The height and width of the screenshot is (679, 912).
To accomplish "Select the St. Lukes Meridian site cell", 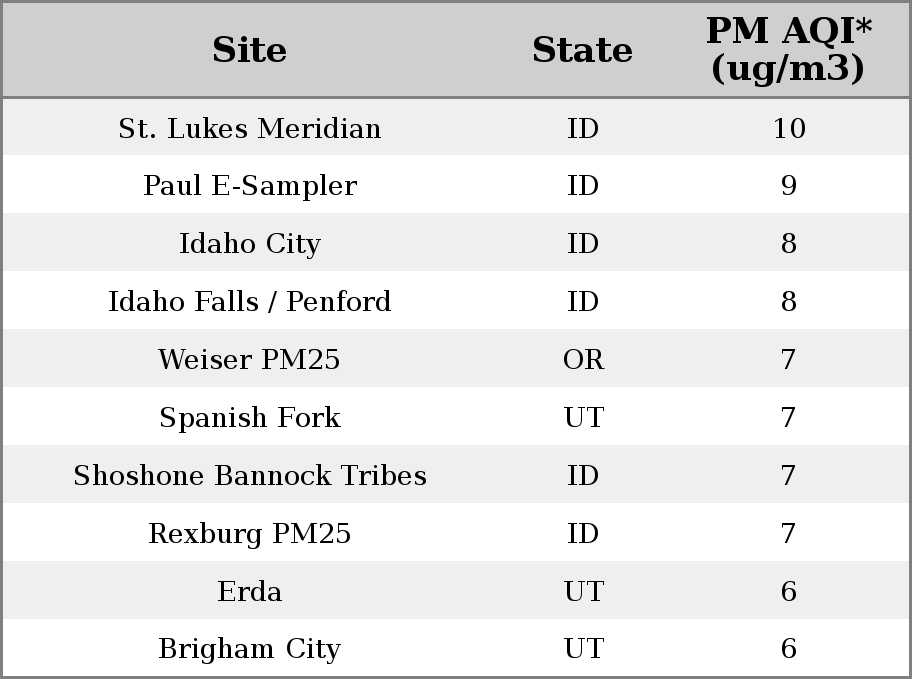I will 250,128.
